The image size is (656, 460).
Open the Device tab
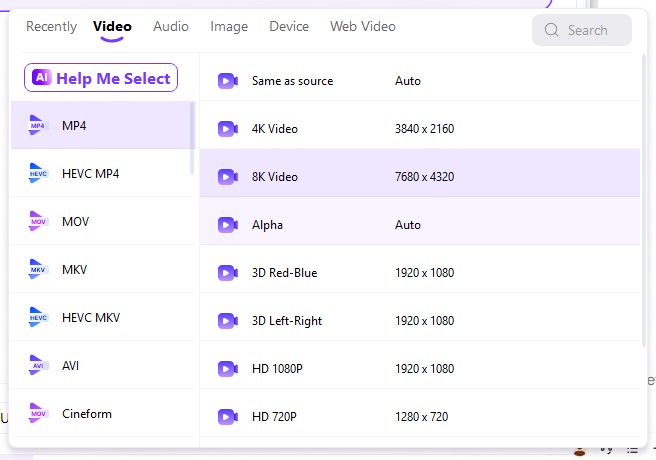pyautogui.click(x=289, y=26)
